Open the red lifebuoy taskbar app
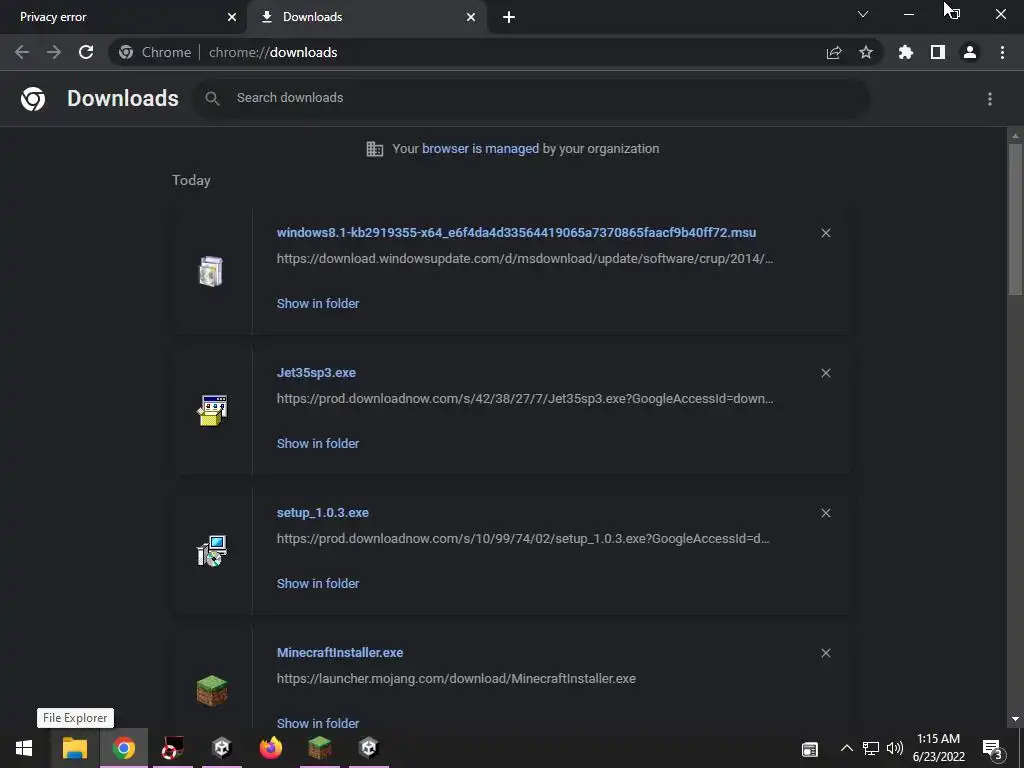 click(x=172, y=748)
